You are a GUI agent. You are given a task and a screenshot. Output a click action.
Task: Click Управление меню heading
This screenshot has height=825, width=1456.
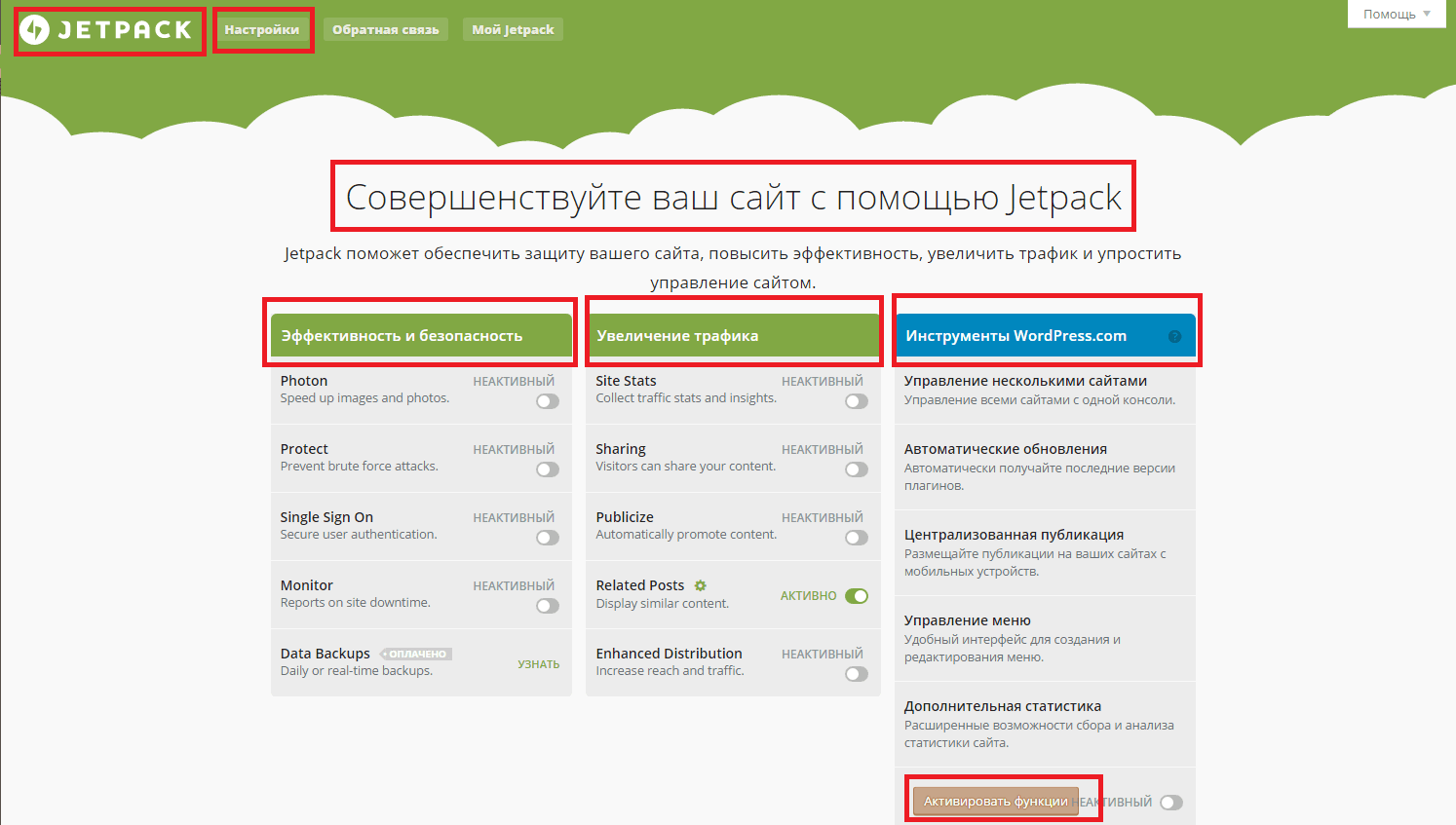tap(968, 620)
